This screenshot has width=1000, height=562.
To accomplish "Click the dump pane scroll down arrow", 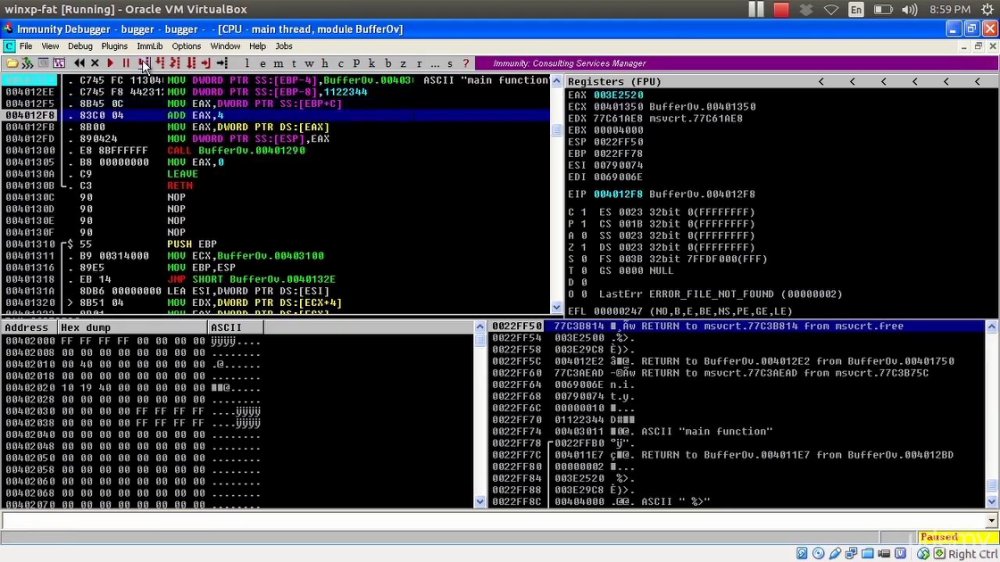I will click(x=480, y=502).
